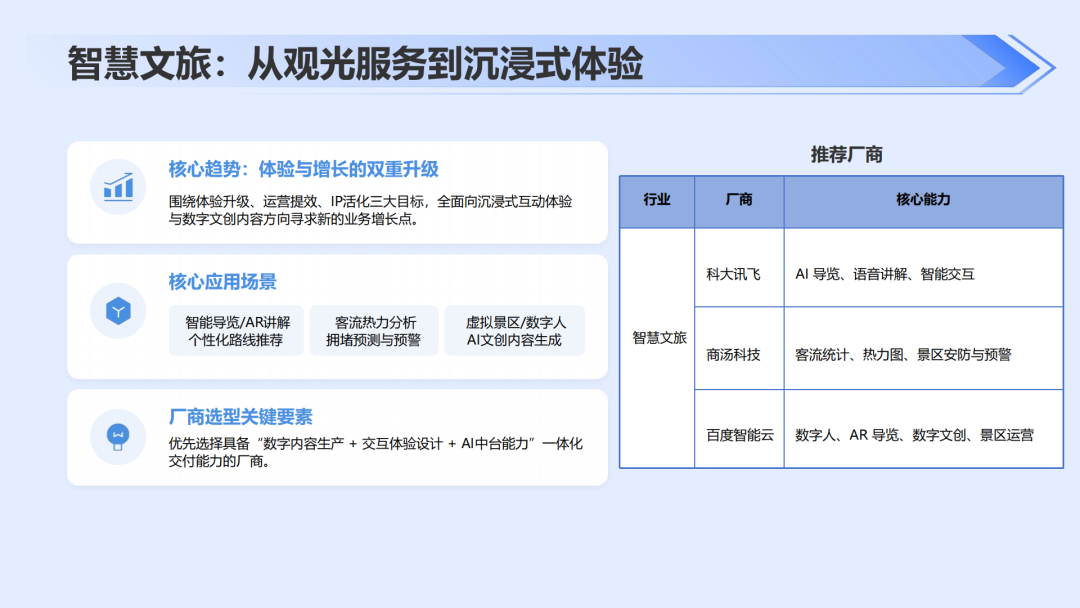Screen dimensions: 1080x608
Task: Click the 行业 column header
Action: 657,201
